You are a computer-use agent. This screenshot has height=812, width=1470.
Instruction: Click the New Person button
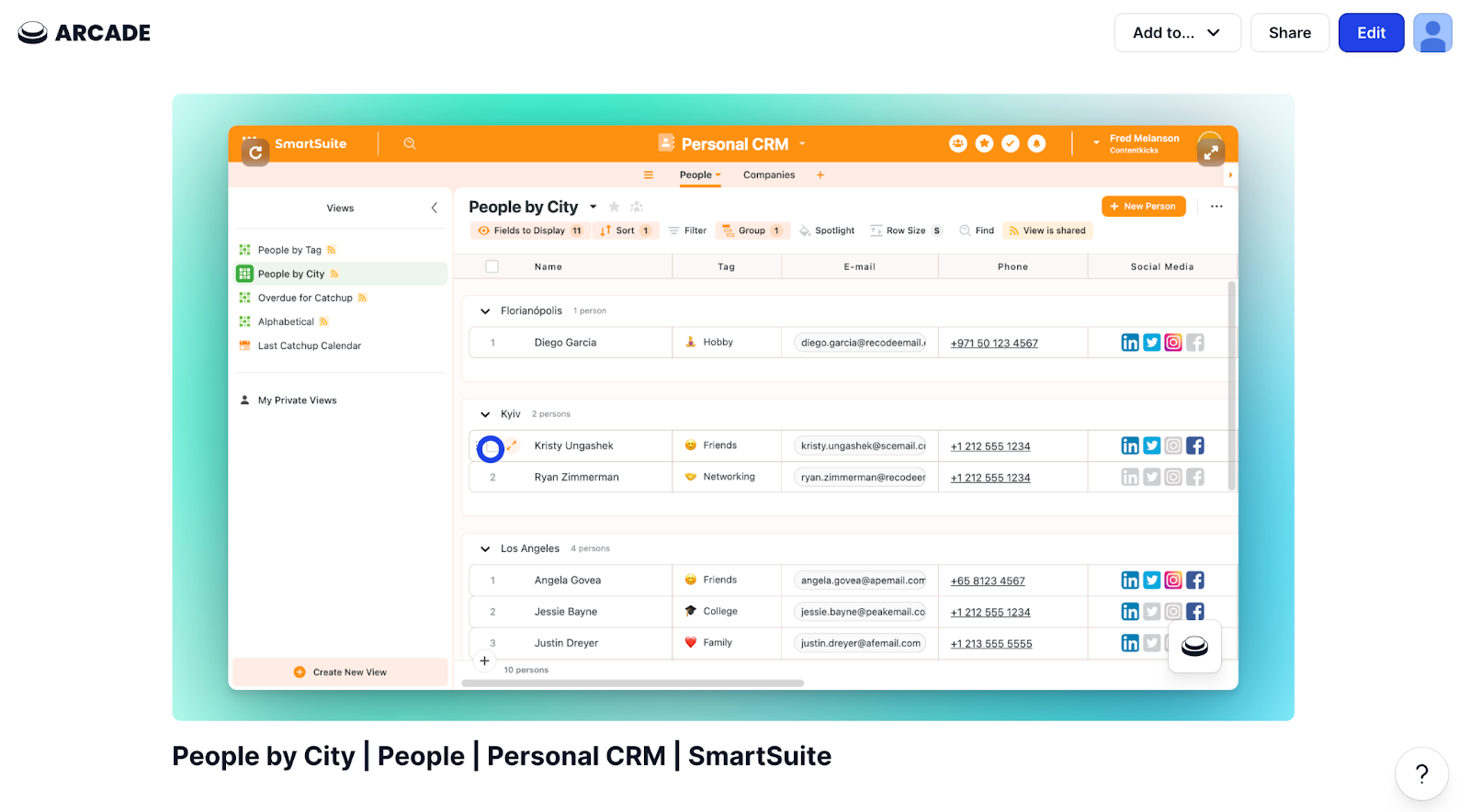[1143, 207]
